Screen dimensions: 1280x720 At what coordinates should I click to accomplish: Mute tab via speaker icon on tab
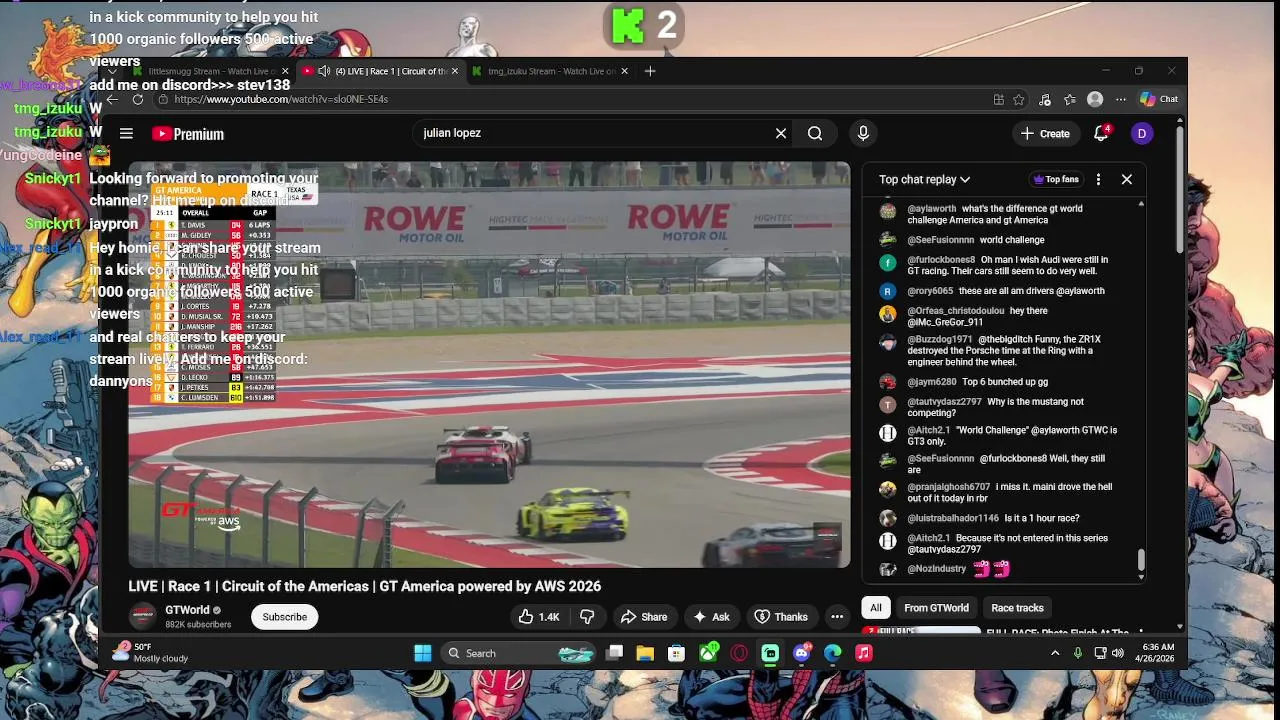pyautogui.click(x=324, y=71)
